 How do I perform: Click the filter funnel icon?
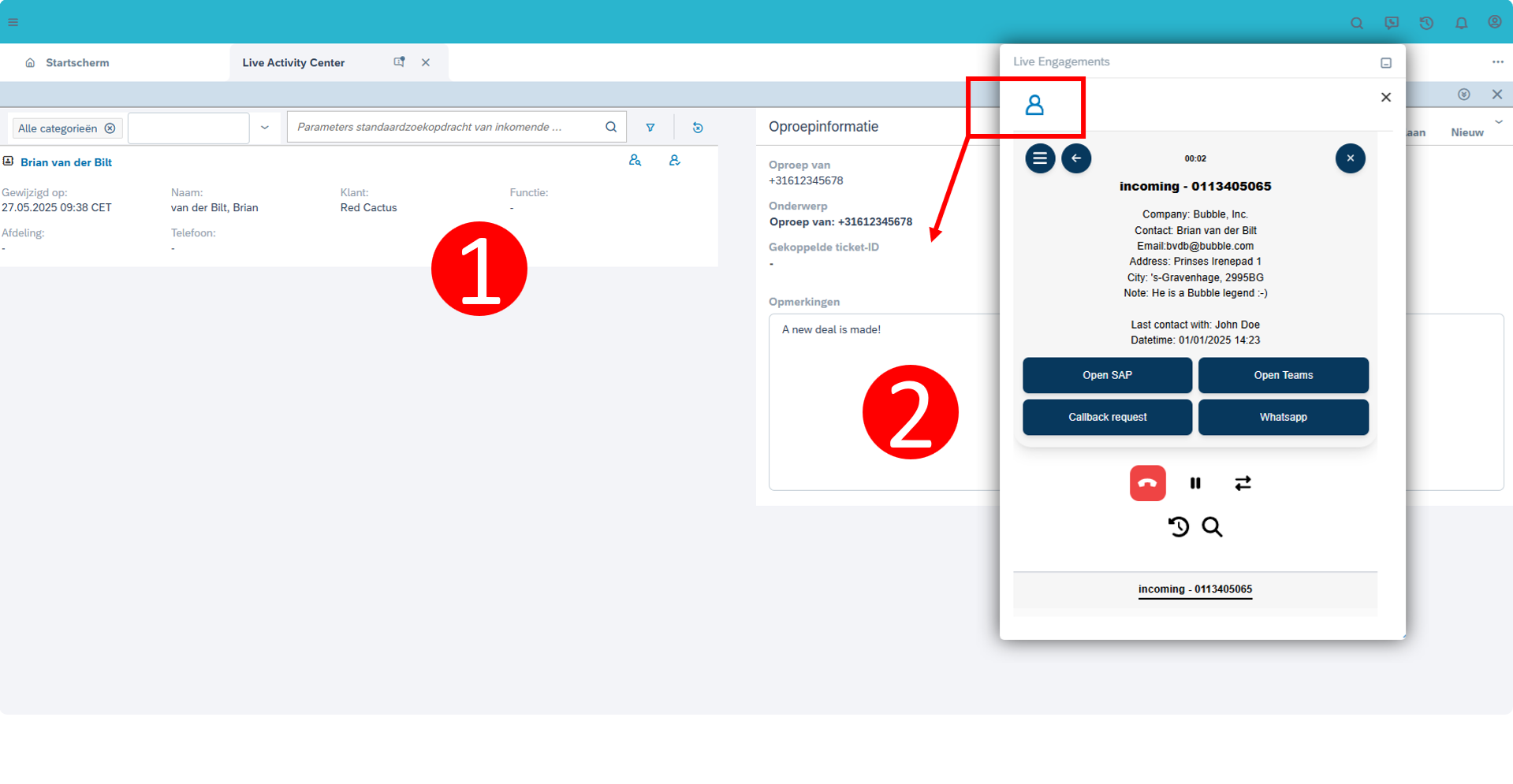pos(650,128)
